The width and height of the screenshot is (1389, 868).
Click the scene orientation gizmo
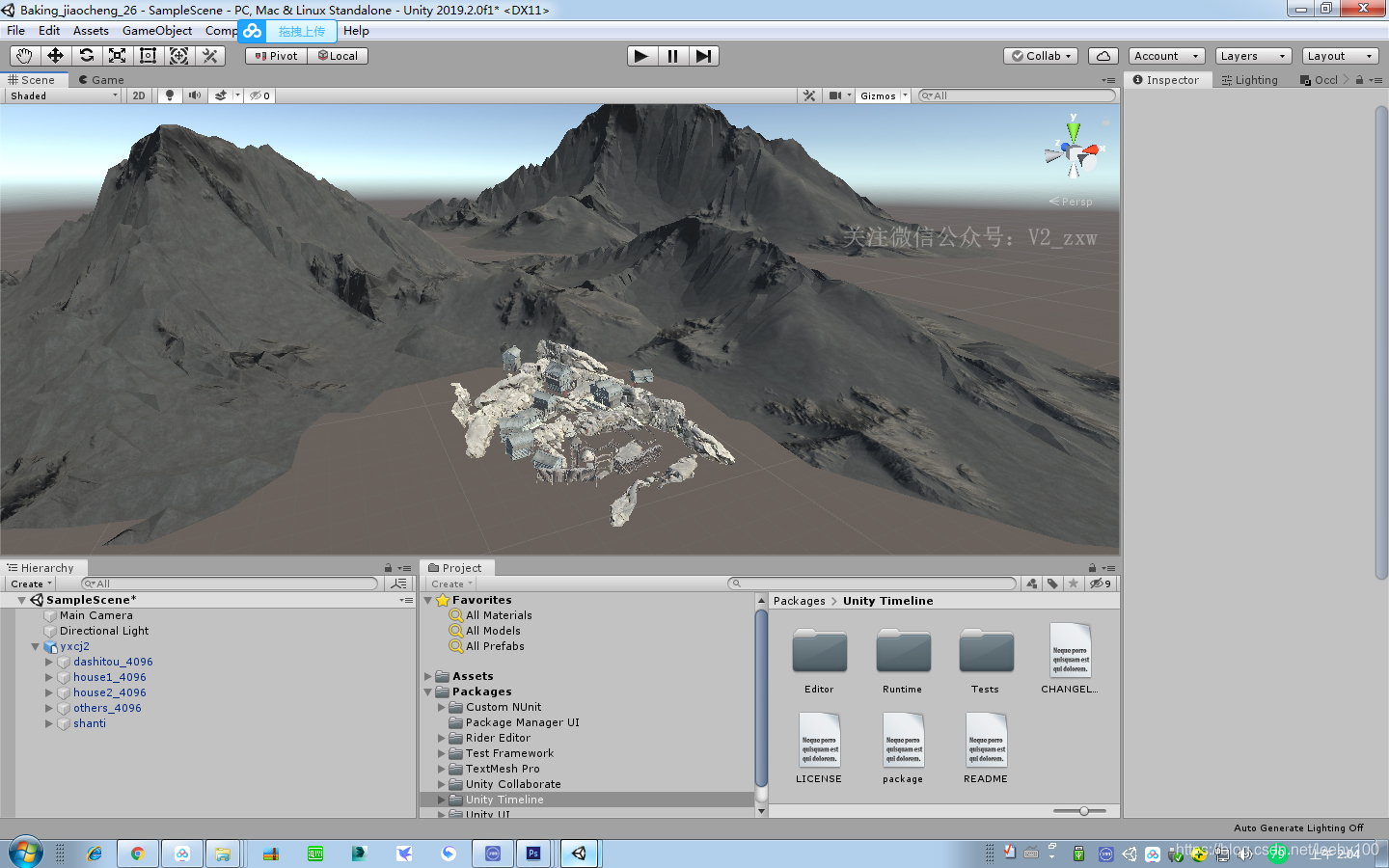(x=1073, y=151)
